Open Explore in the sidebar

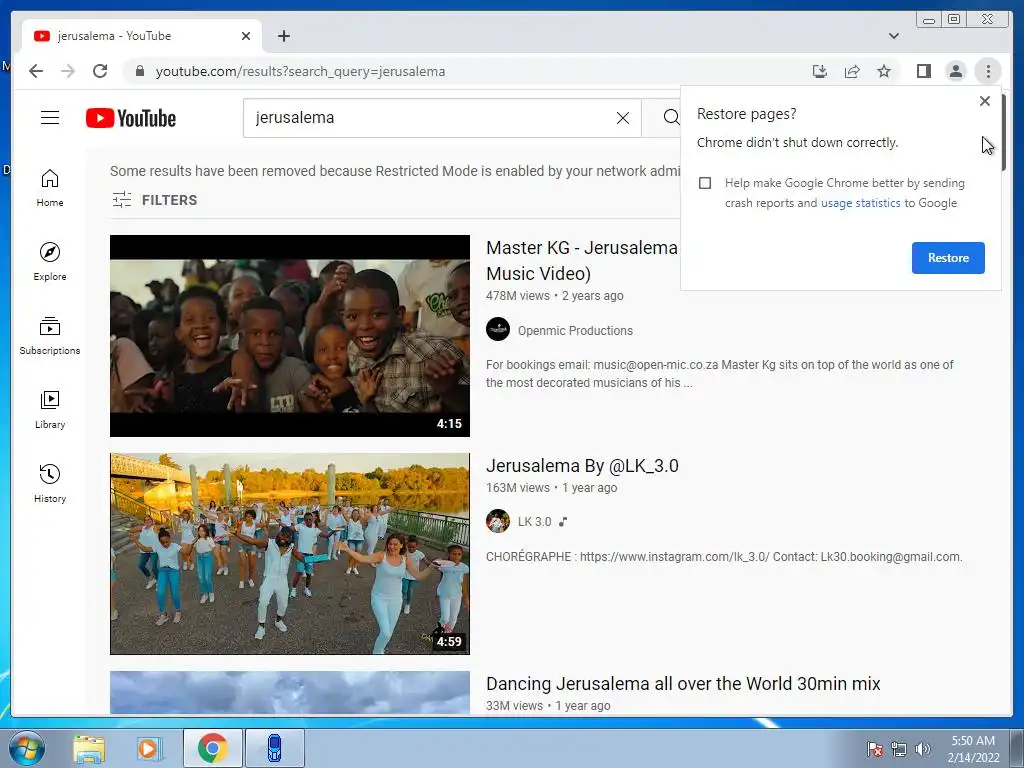(x=50, y=262)
